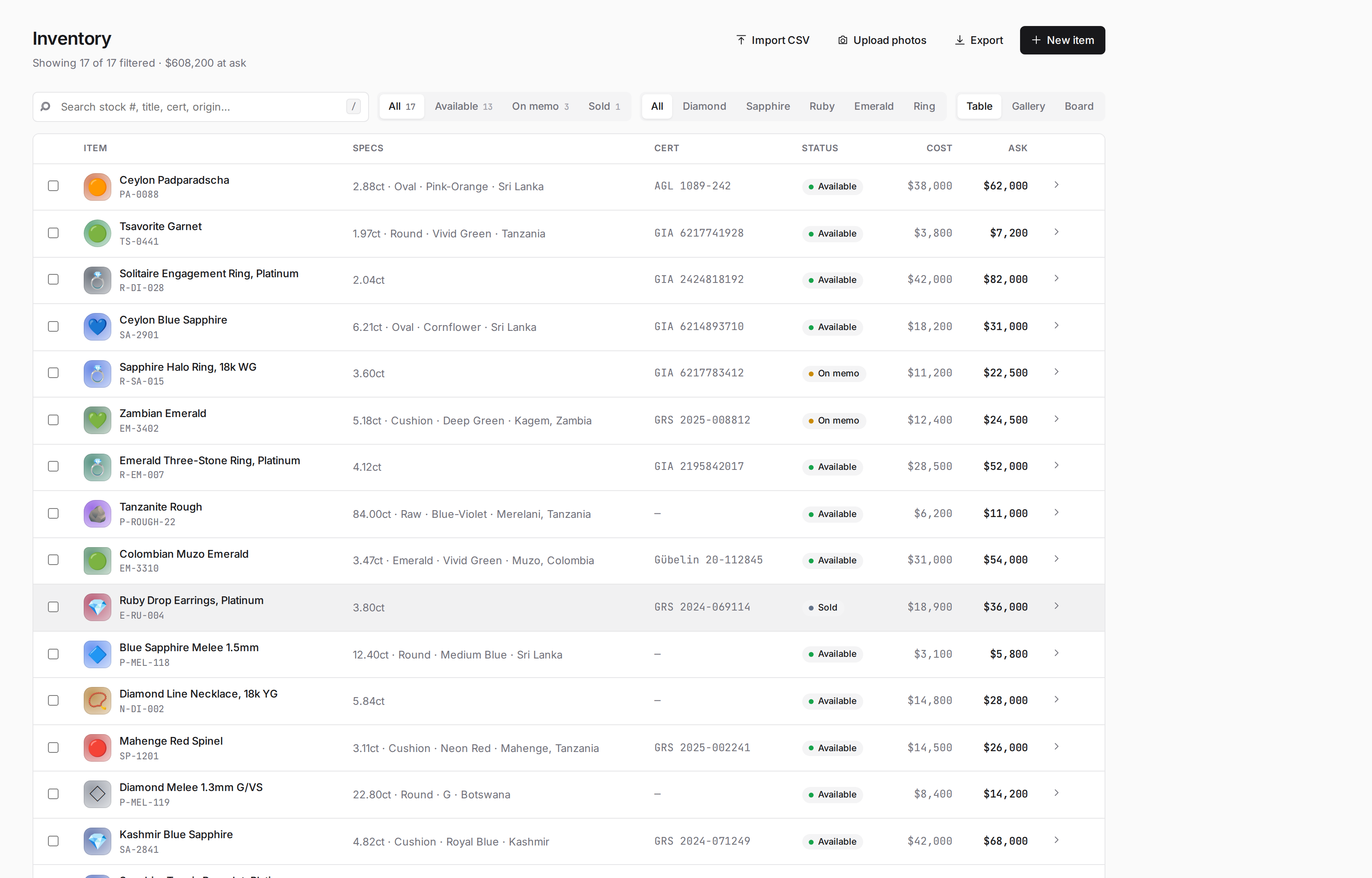Viewport: 1372px width, 878px height.
Task: Select the All 17 status tab
Action: (x=402, y=106)
